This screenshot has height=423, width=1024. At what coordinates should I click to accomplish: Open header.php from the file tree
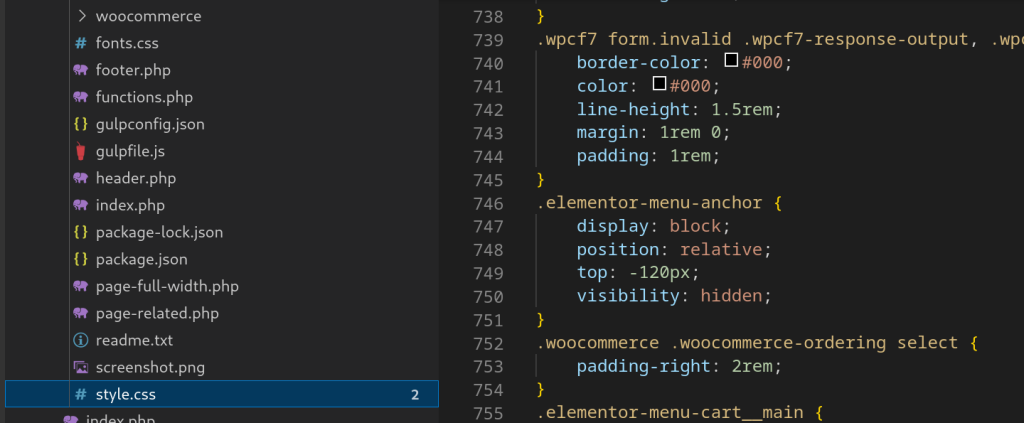[135, 179]
